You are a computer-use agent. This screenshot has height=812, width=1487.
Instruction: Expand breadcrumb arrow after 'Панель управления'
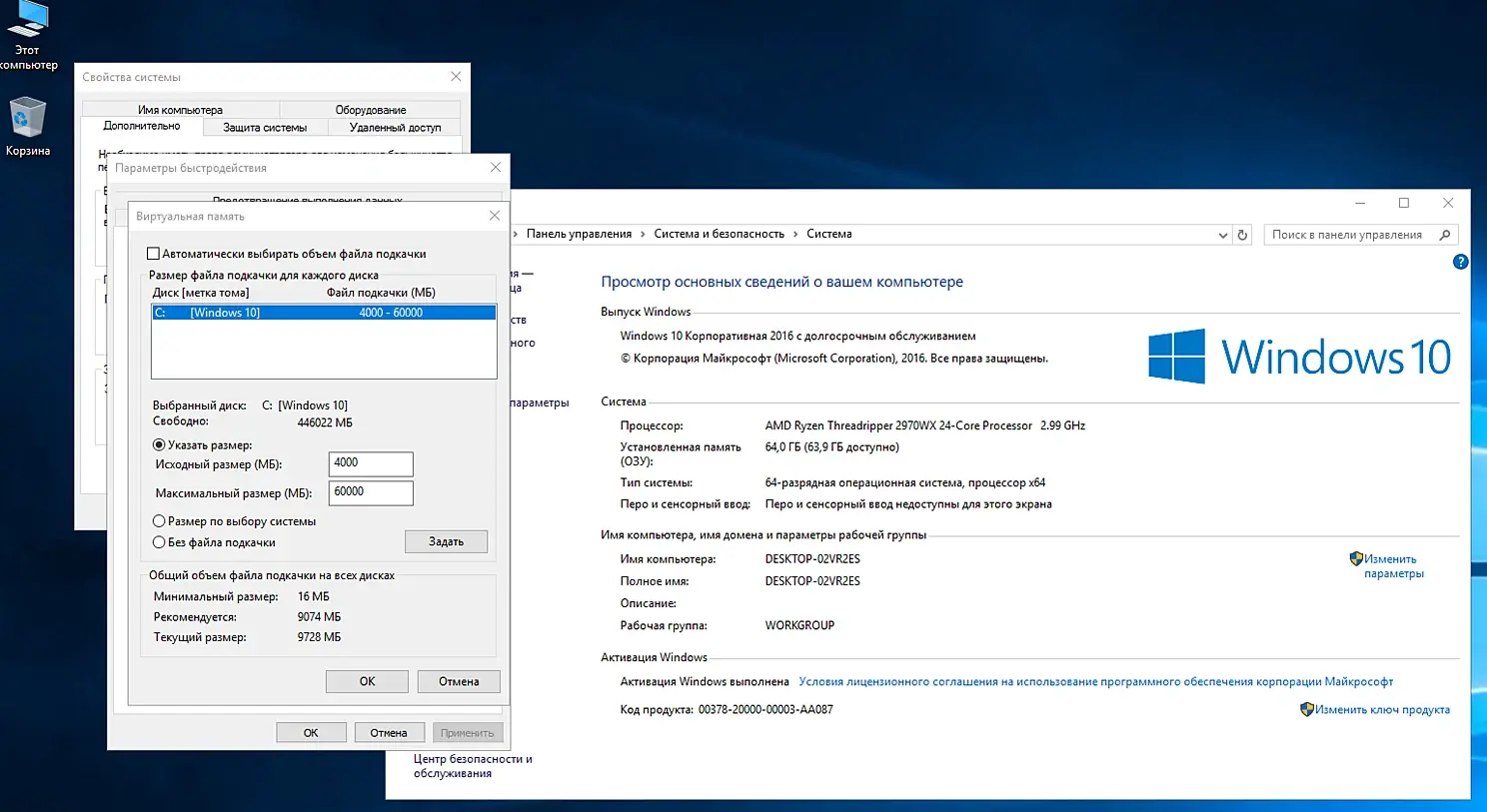[x=643, y=235]
